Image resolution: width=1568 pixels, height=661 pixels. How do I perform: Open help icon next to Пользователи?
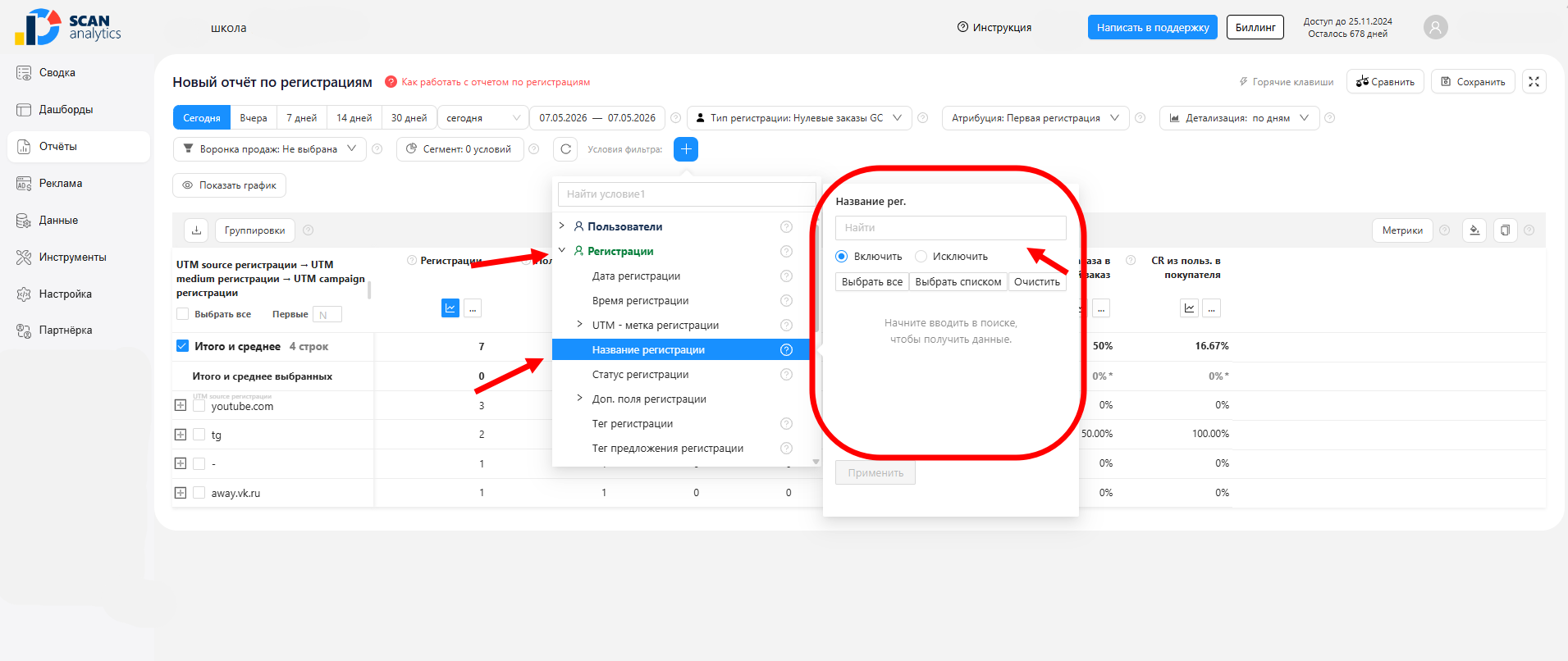(x=786, y=227)
